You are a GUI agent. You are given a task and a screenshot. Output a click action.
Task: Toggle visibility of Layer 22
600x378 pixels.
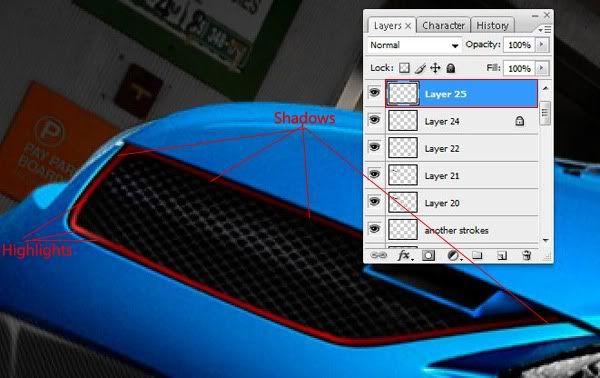374,147
